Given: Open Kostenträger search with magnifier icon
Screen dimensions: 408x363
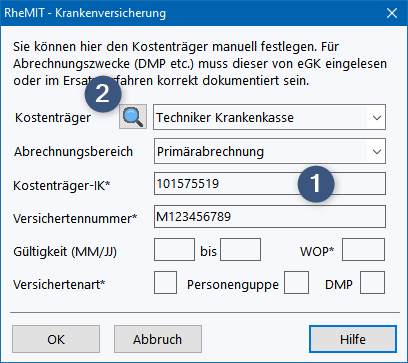Looking at the screenshot, I should pyautogui.click(x=133, y=116).
